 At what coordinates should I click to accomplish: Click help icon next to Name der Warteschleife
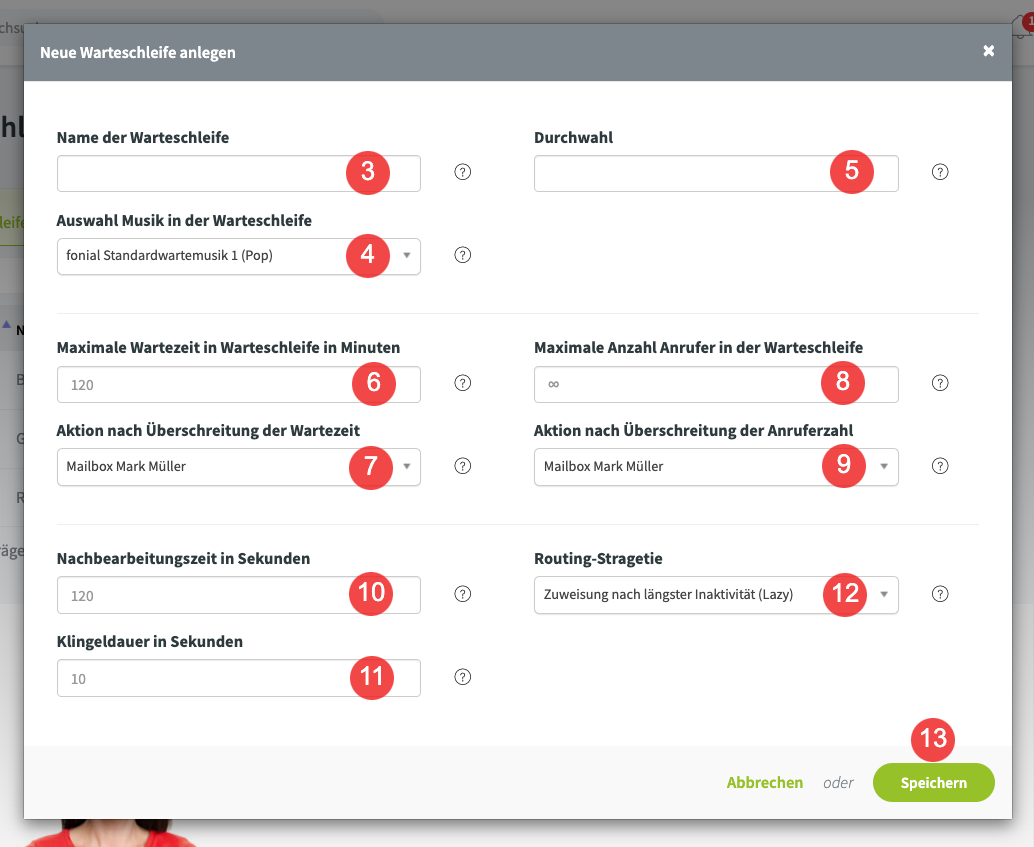click(463, 172)
